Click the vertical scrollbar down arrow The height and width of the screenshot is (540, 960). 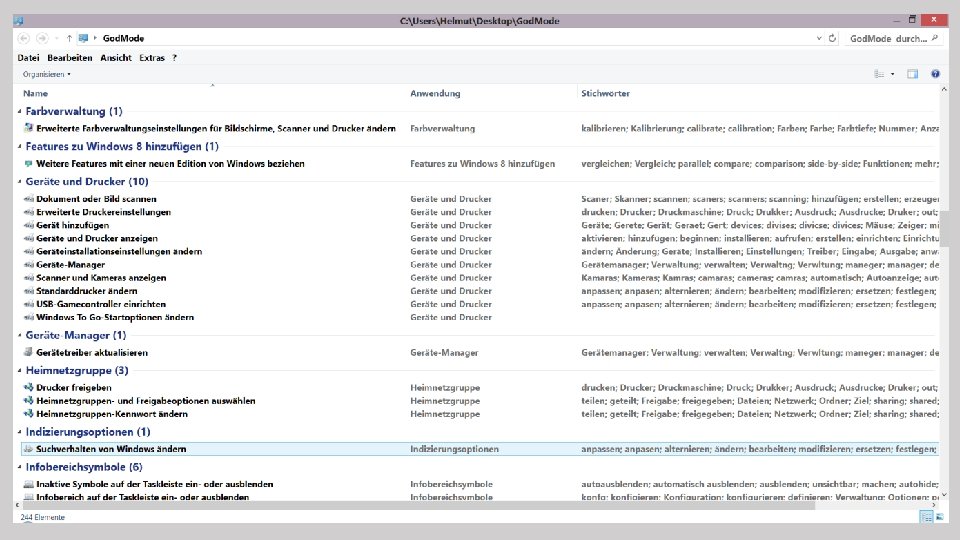944,494
